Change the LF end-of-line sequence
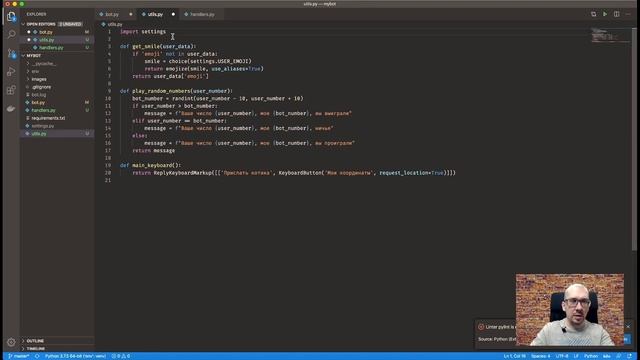Screen dimensions: 640x360 pos(576,356)
